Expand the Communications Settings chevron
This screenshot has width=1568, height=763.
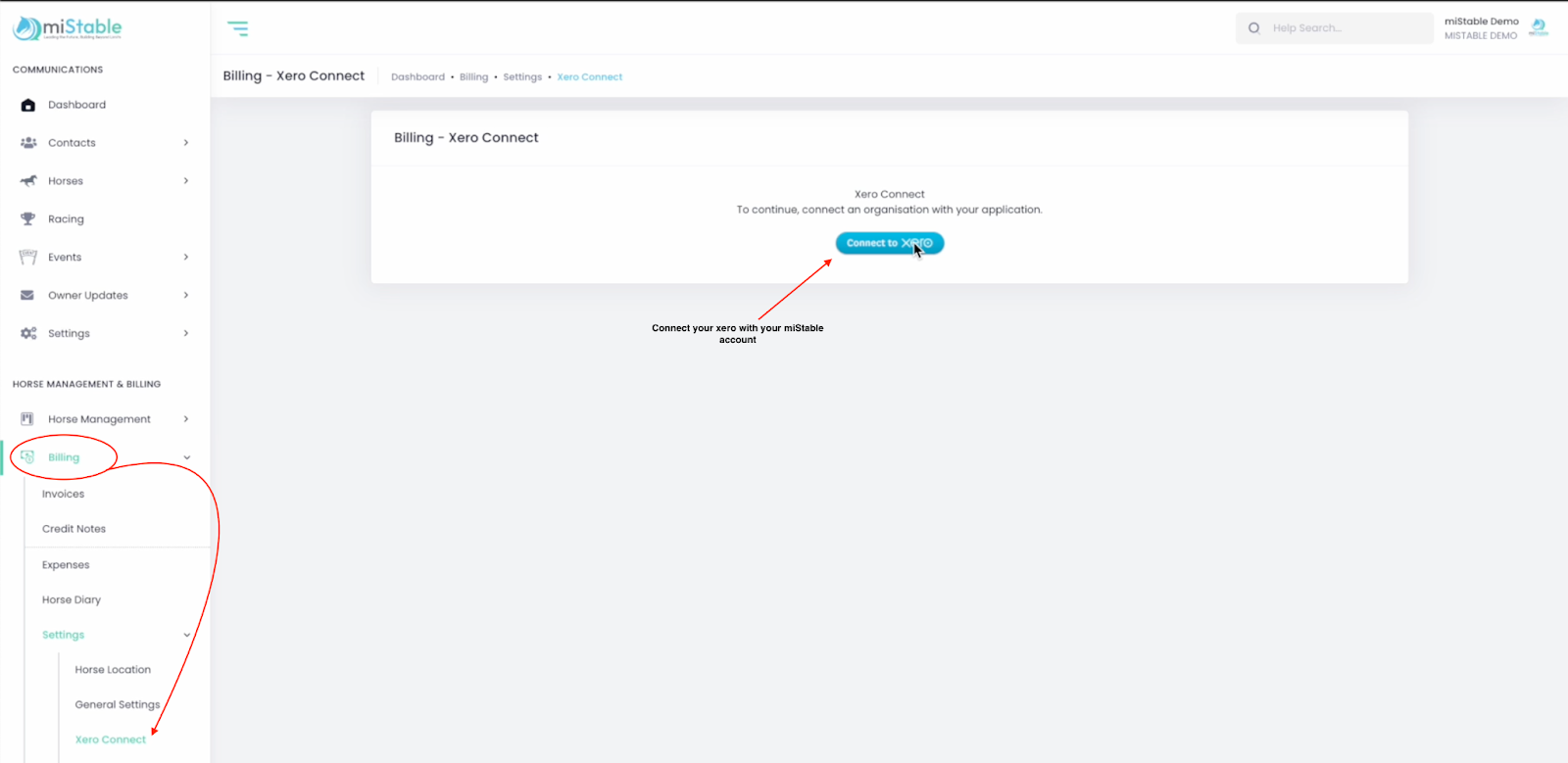coord(186,333)
